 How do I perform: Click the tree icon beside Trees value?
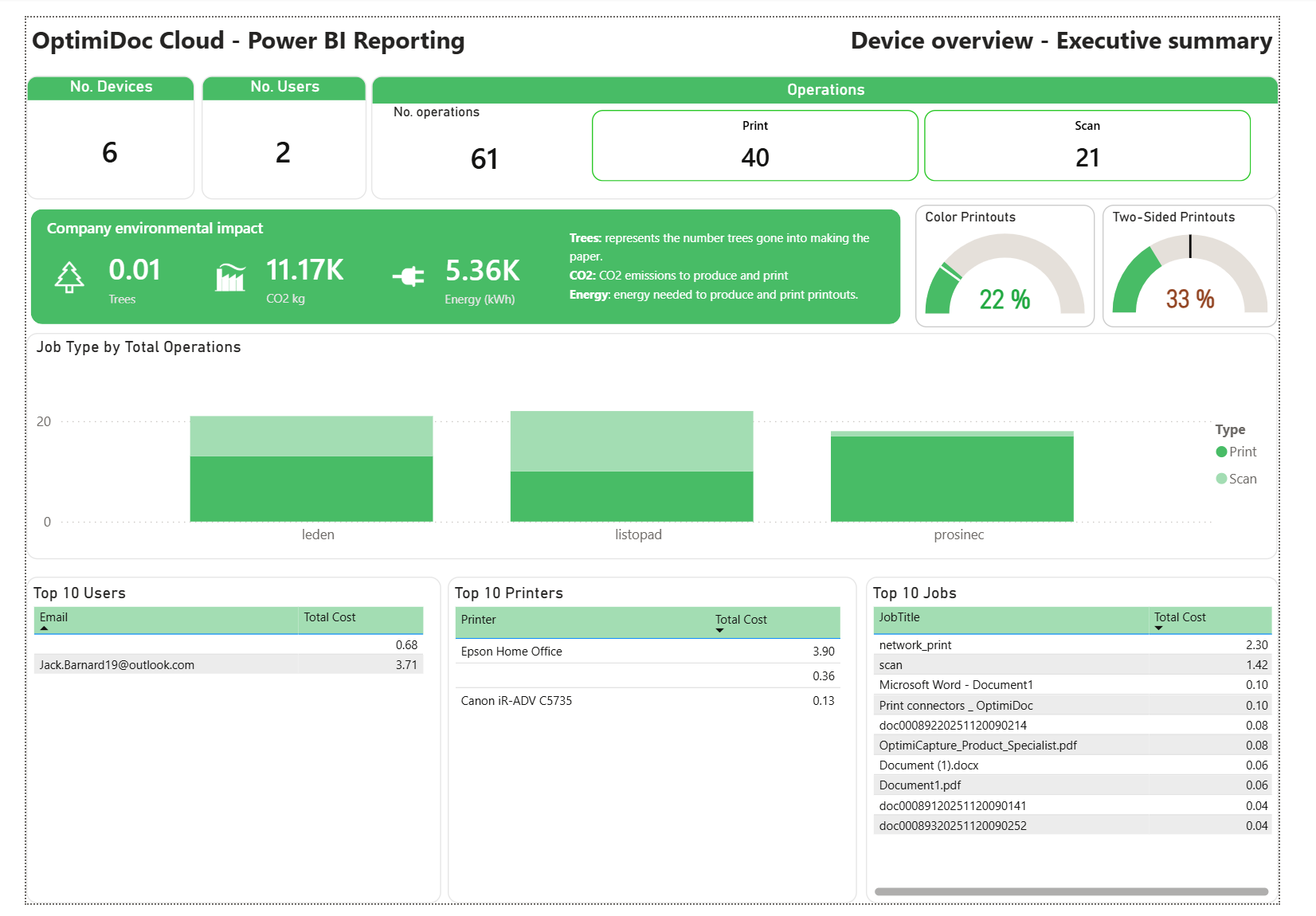tap(69, 278)
